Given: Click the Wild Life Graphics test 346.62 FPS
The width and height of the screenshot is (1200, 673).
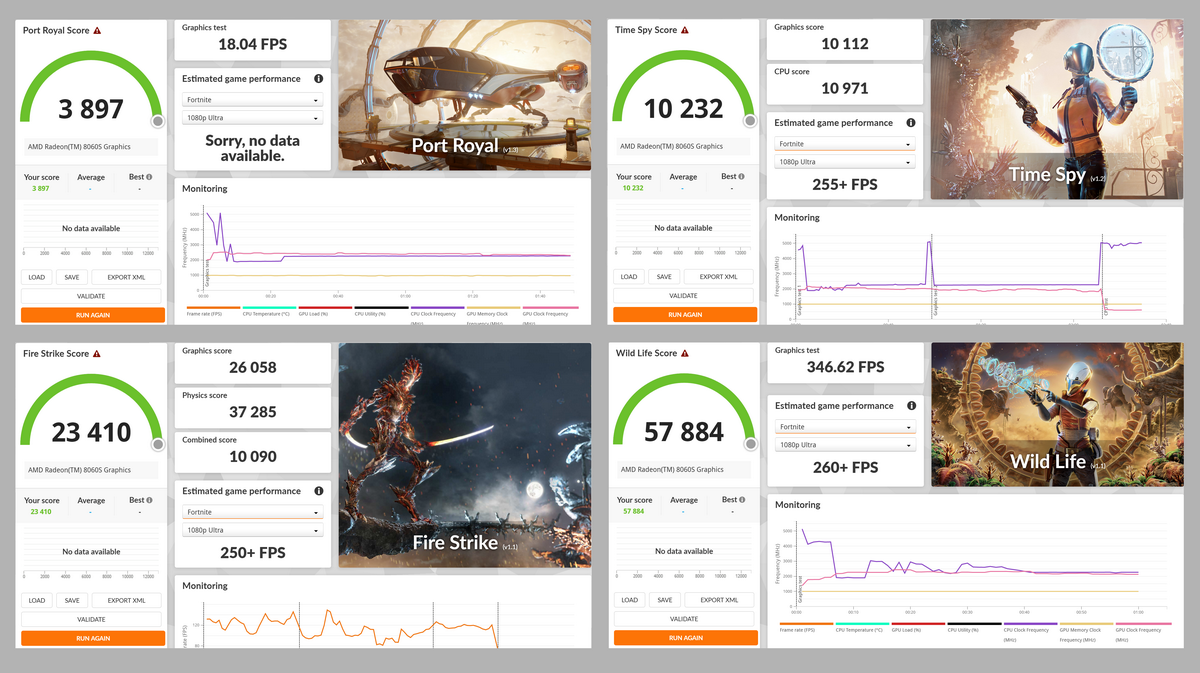Looking at the screenshot, I should (x=845, y=367).
